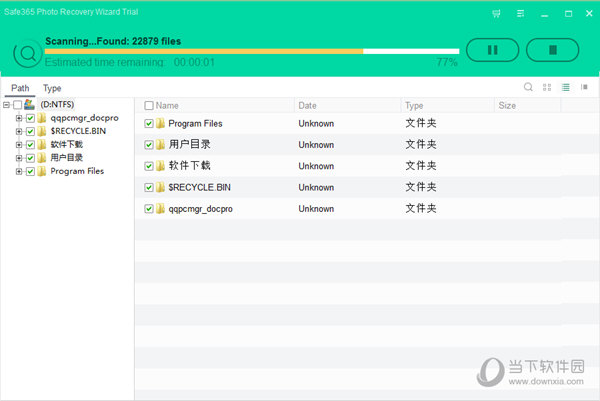Select Program Files label in the tree

tap(77, 171)
